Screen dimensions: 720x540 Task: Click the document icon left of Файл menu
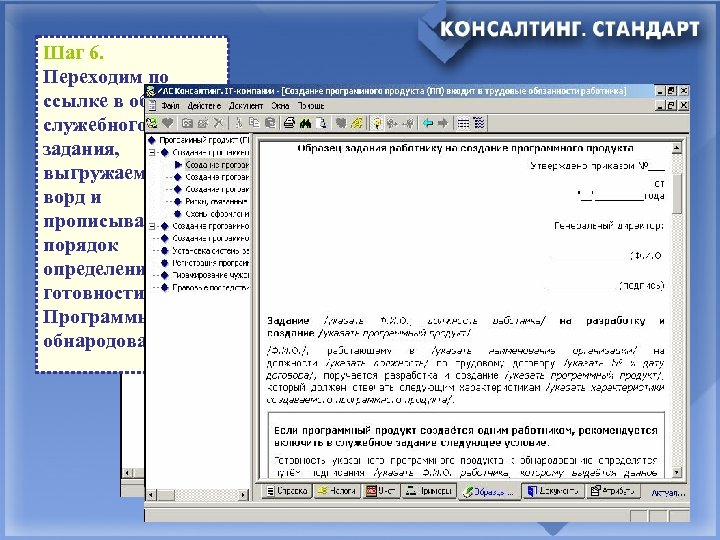click(152, 106)
